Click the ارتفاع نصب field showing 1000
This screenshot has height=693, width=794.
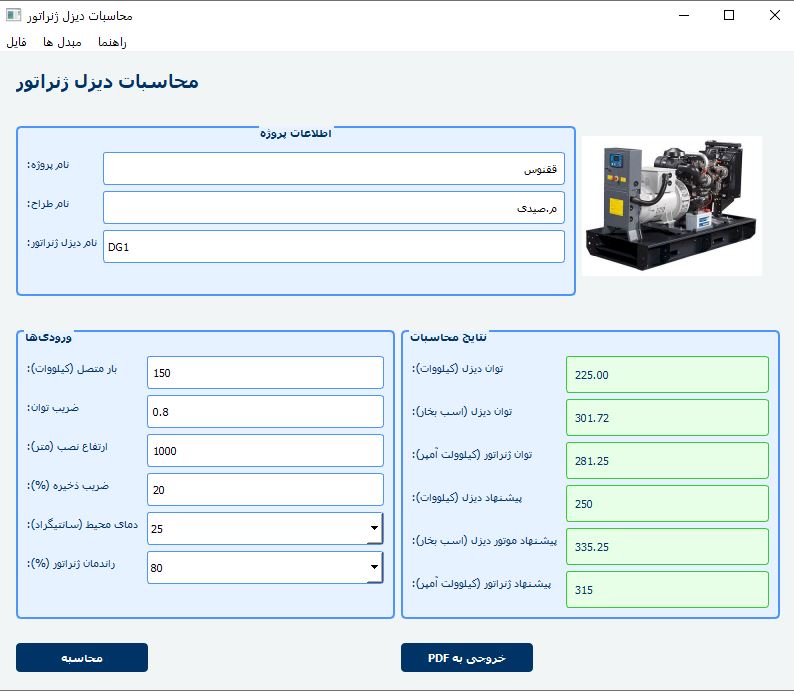click(265, 450)
